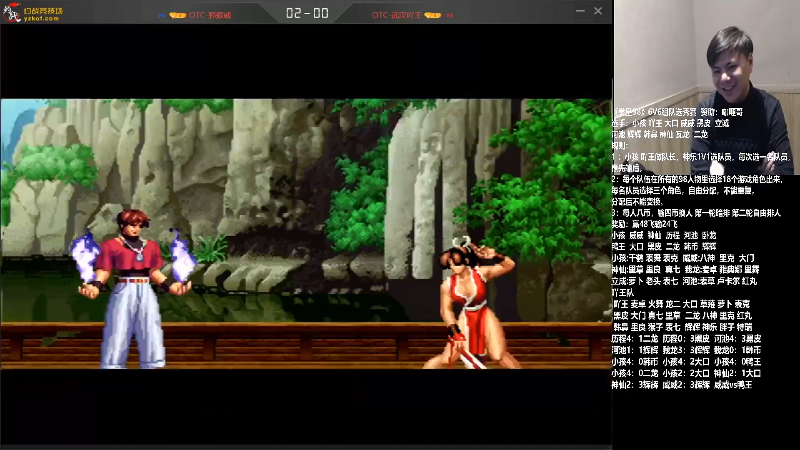Click the 02 - 00 match score
This screenshot has width=800, height=450.
tap(307, 13)
